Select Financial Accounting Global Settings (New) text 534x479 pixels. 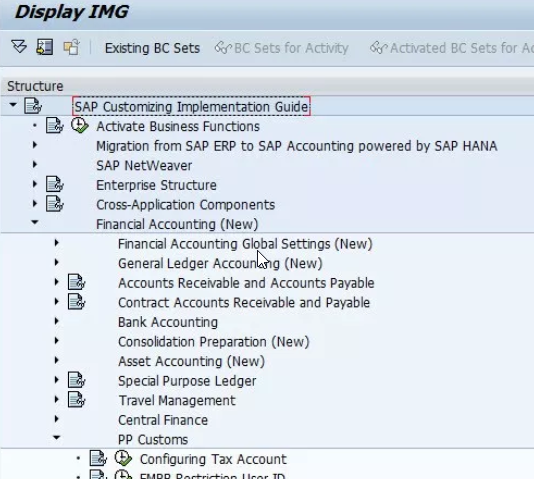[245, 244]
